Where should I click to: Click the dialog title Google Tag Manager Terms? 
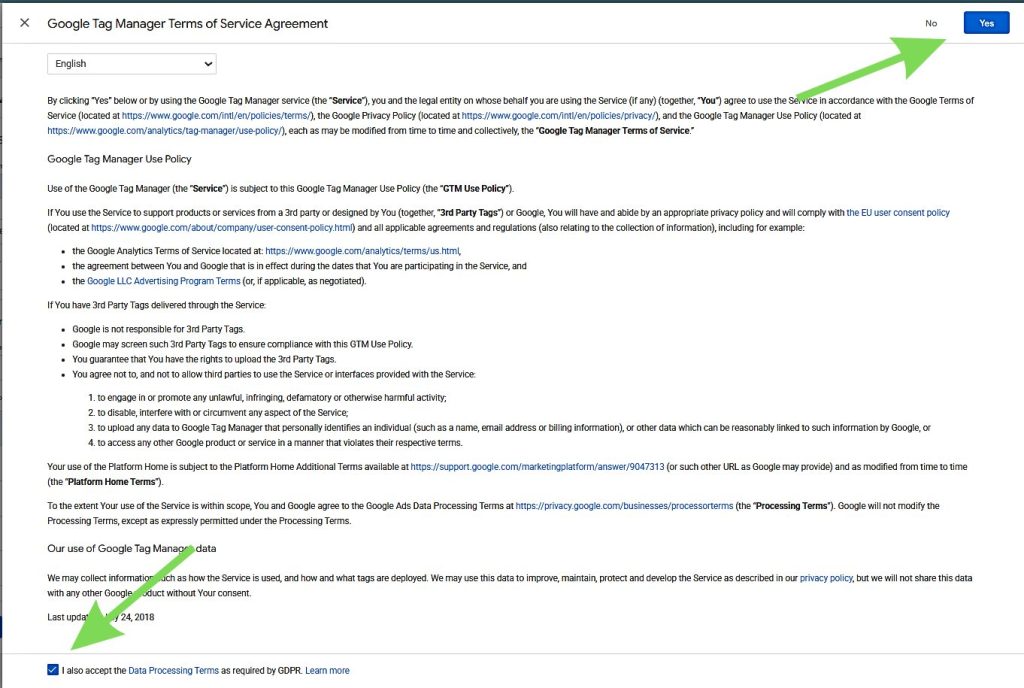pos(186,23)
